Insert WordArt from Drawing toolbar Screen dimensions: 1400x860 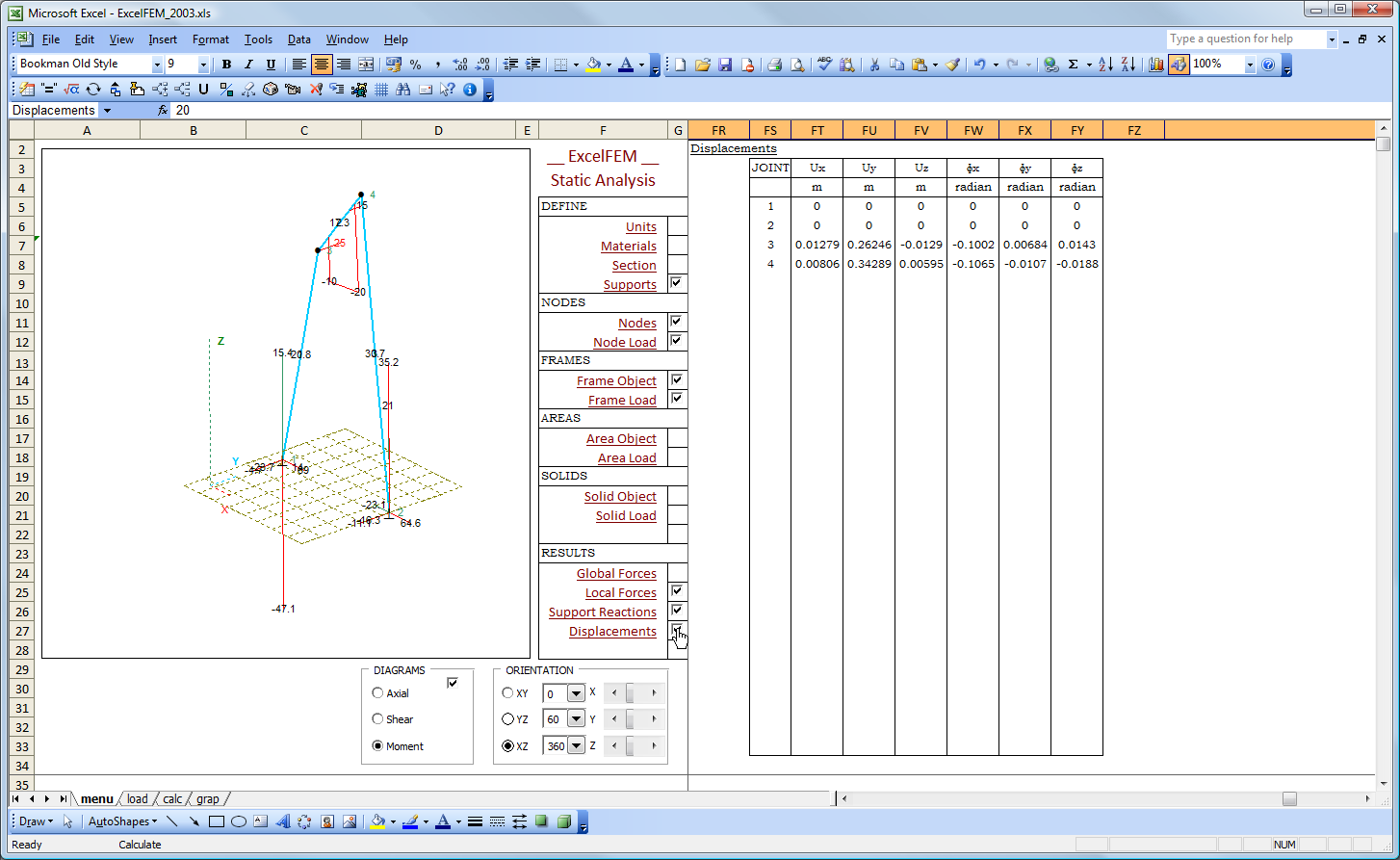(283, 821)
